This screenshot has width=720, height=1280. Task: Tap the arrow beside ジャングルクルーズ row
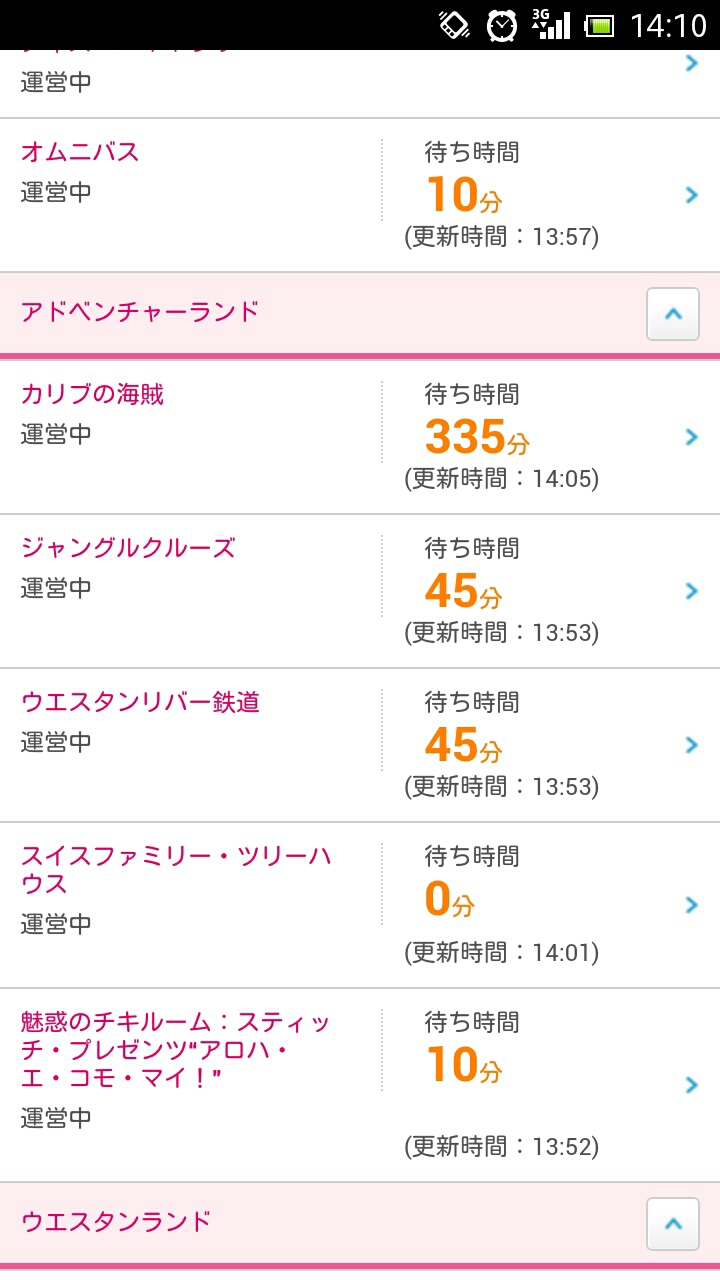coord(691,591)
